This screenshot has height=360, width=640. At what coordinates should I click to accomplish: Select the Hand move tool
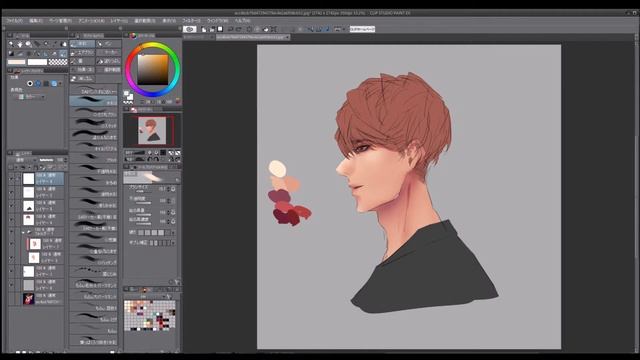tap(20, 44)
